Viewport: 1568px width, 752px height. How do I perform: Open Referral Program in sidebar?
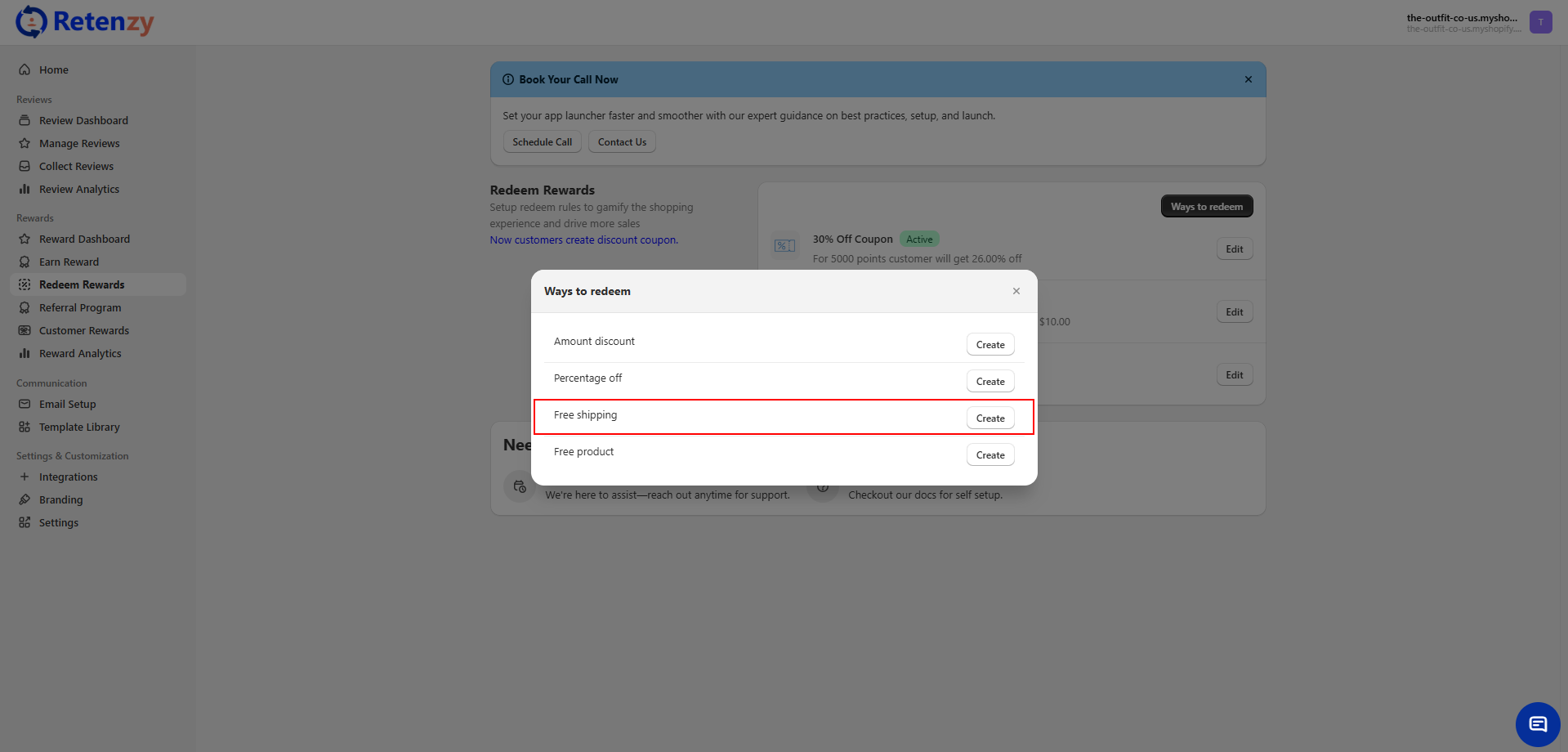click(80, 307)
